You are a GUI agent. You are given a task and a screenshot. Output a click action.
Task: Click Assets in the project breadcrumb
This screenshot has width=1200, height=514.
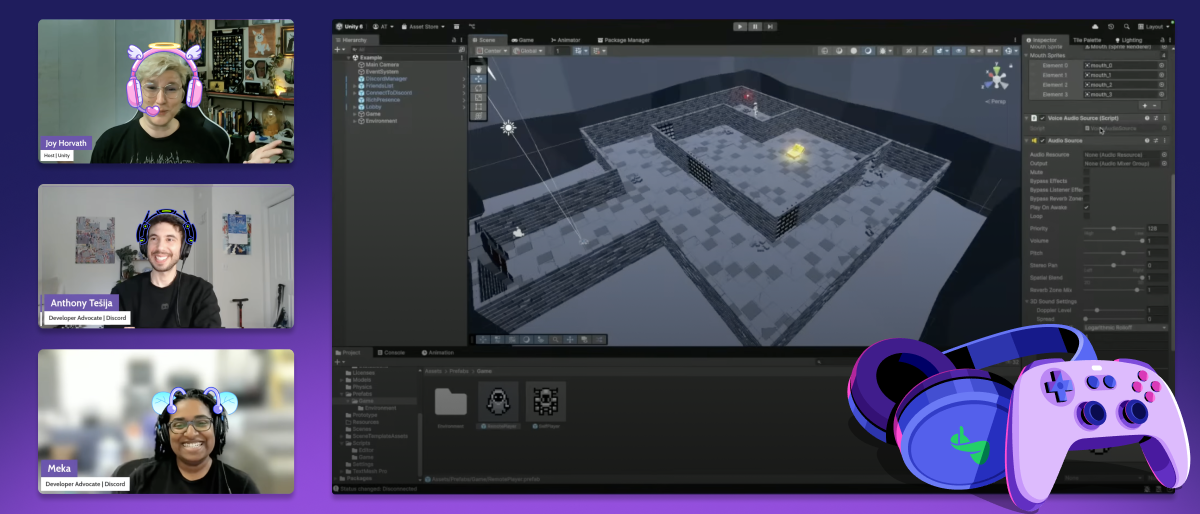pos(433,371)
